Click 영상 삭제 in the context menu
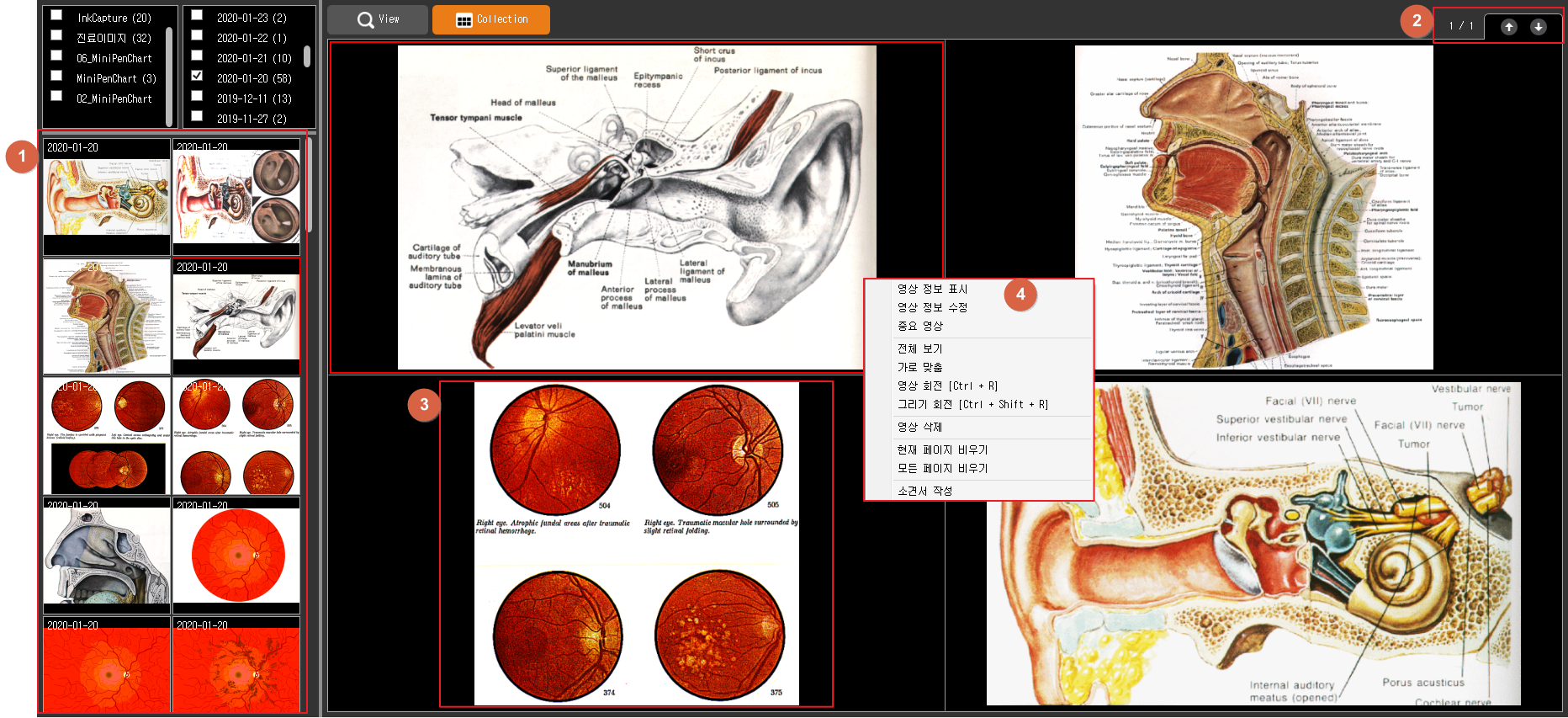The image size is (1568, 718). [x=919, y=427]
